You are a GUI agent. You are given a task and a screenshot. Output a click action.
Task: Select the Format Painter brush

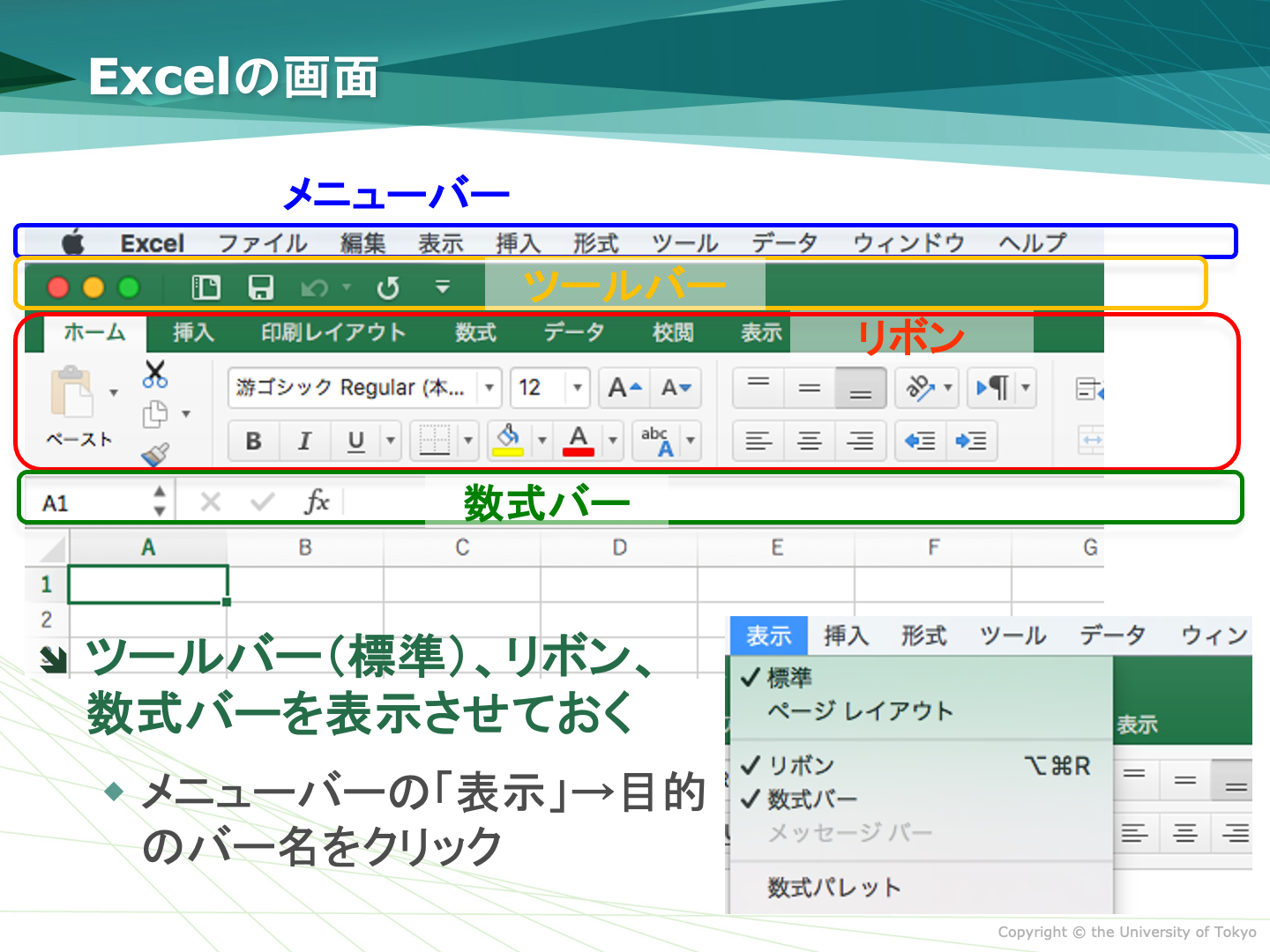point(155,453)
